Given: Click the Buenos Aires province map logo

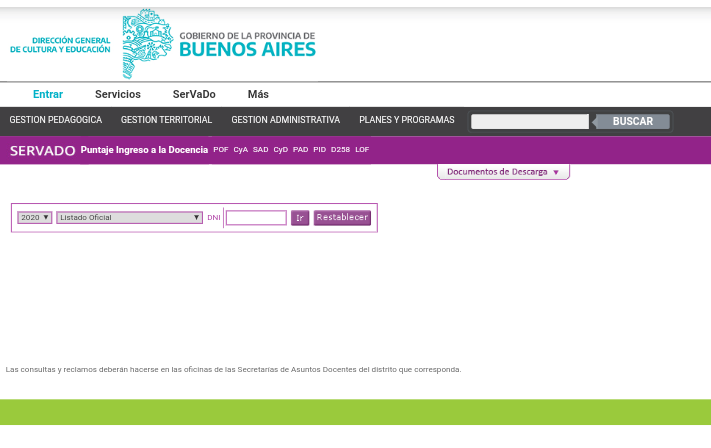Looking at the screenshot, I should coord(147,44).
